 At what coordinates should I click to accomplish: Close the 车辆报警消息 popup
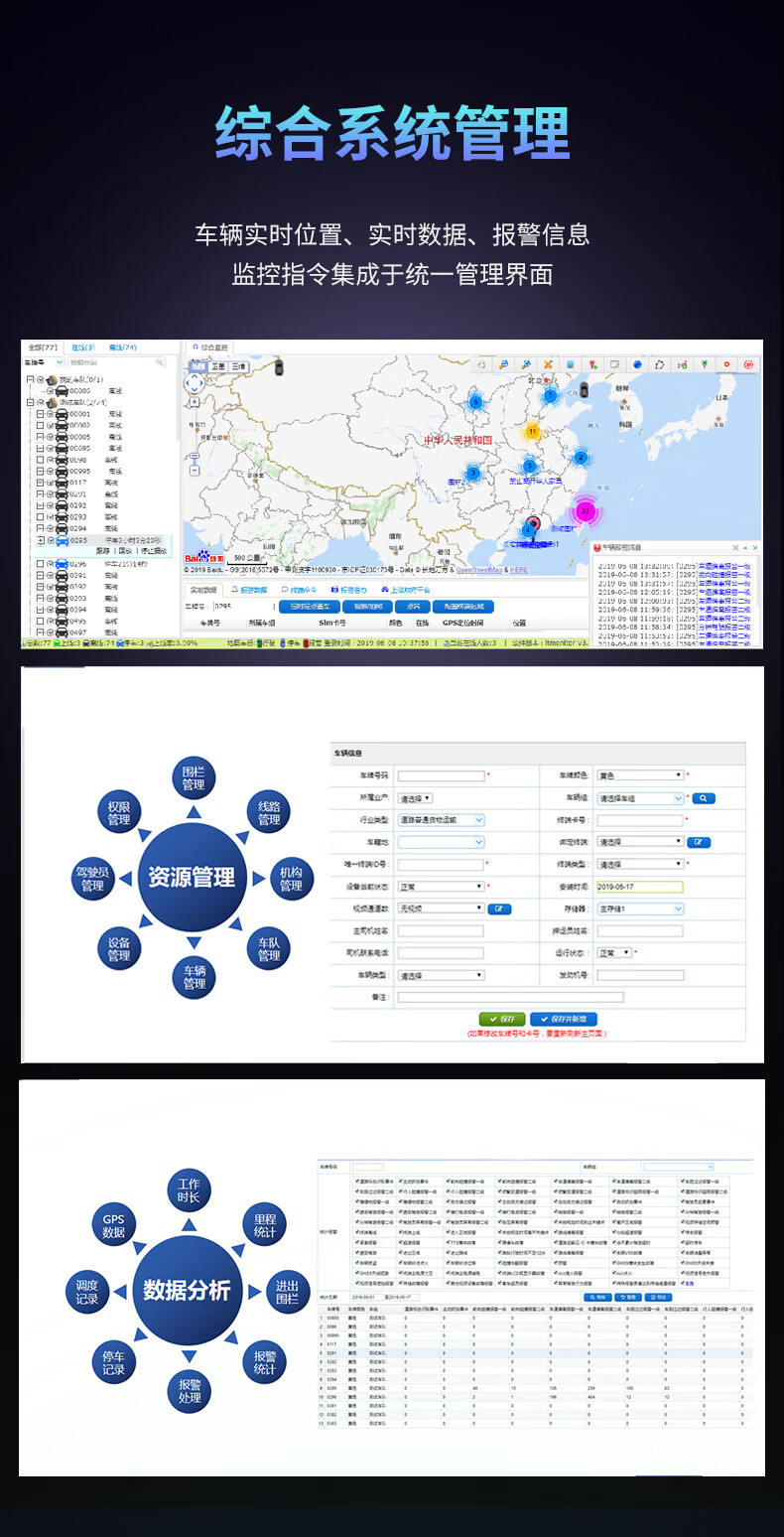click(756, 548)
